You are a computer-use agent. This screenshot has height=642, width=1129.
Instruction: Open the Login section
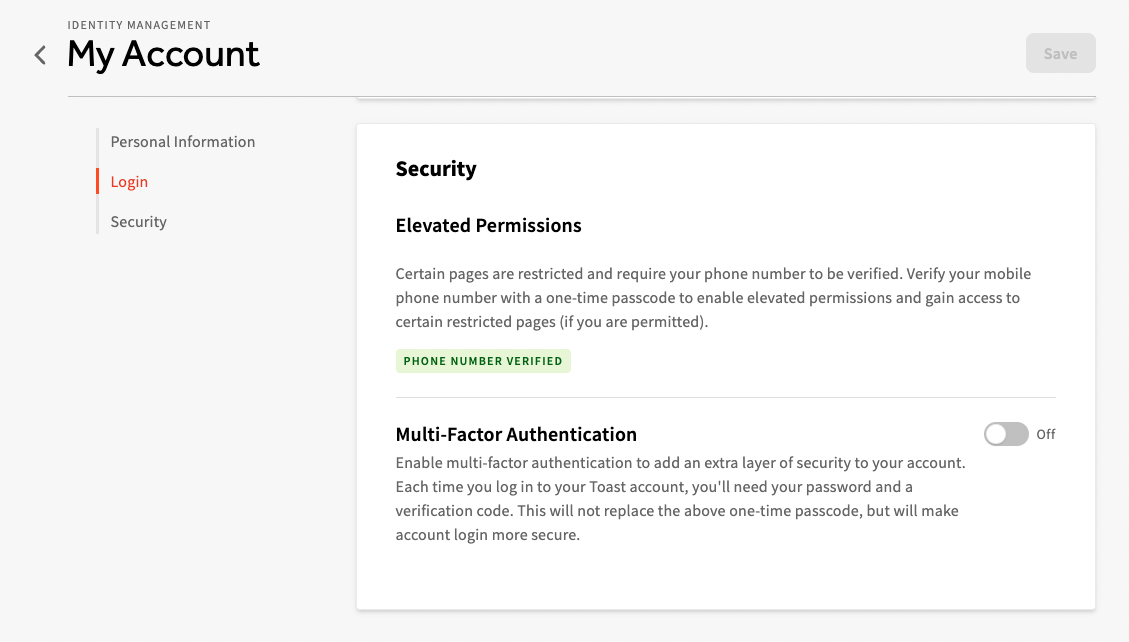(x=128, y=181)
